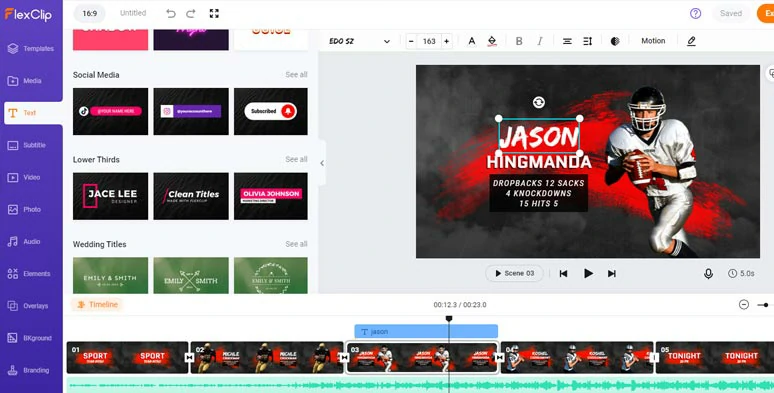Open the text highlight fill color
Screen dimensions: 774x393
pos(492,41)
